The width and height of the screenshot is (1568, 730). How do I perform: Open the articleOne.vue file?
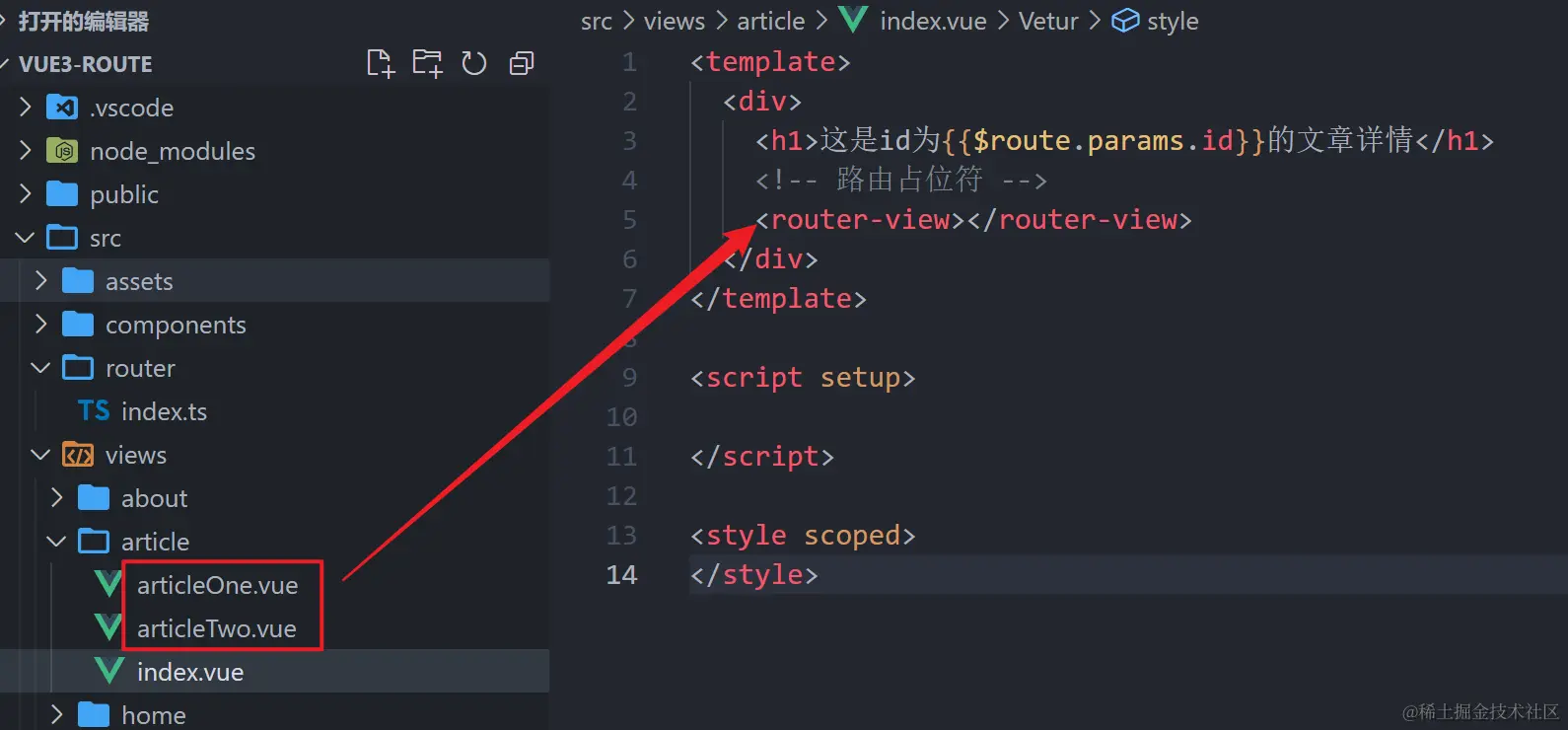pyautogui.click(x=217, y=584)
